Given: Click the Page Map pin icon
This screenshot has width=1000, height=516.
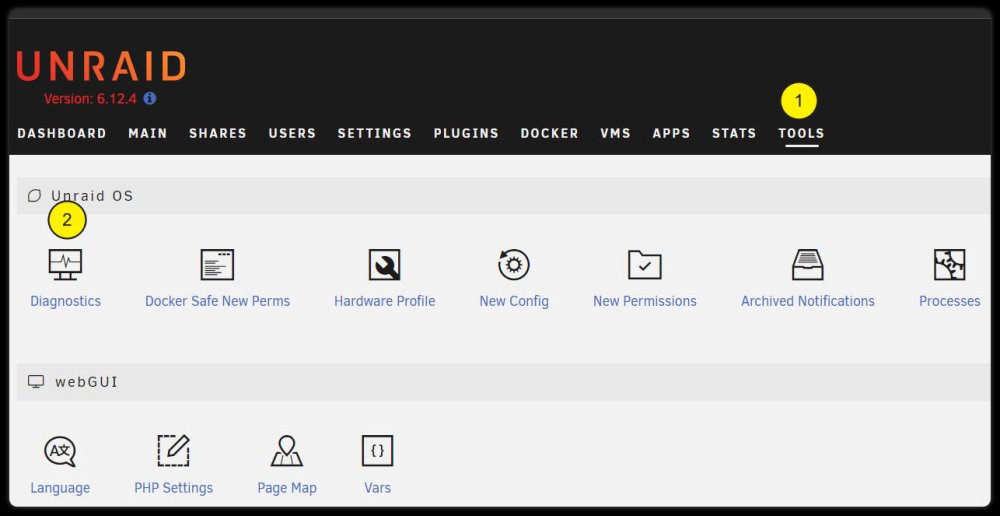Looking at the screenshot, I should [x=287, y=451].
